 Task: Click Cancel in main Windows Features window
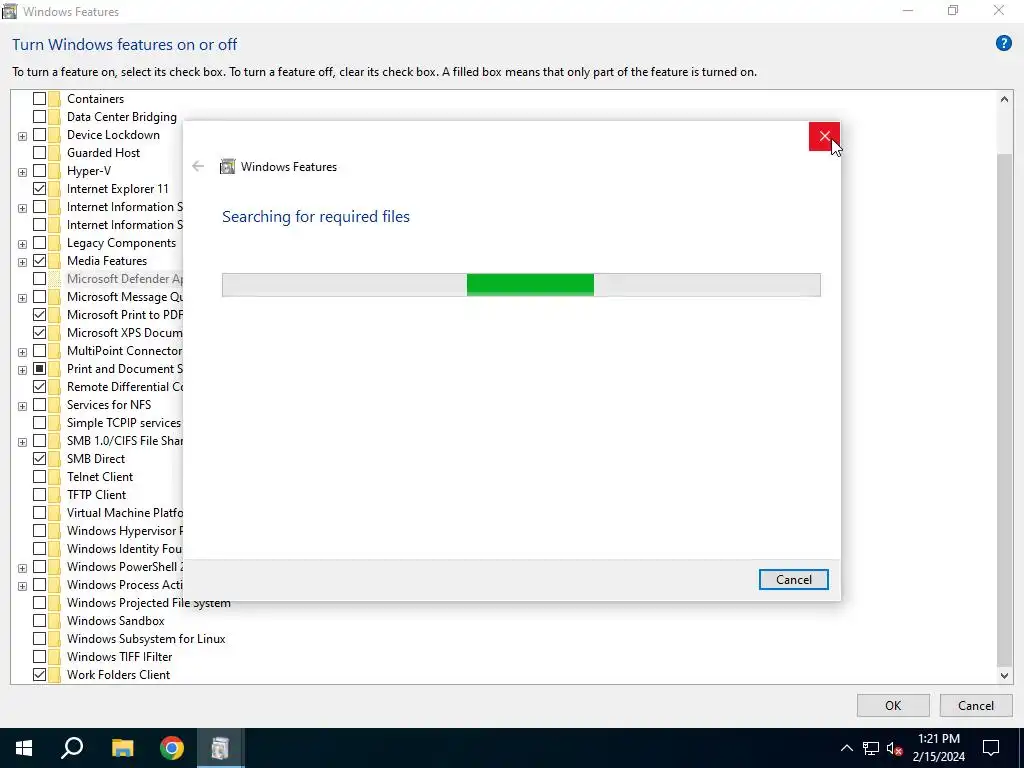[976, 705]
